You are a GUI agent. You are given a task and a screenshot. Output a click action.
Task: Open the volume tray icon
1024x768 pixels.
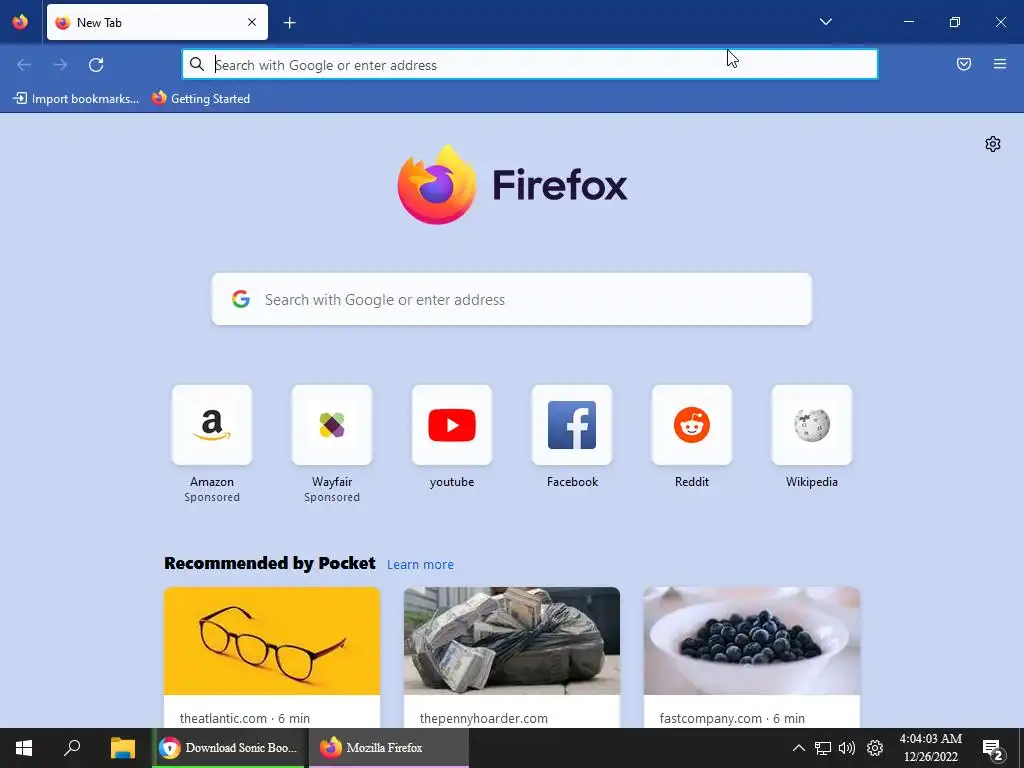click(x=847, y=748)
